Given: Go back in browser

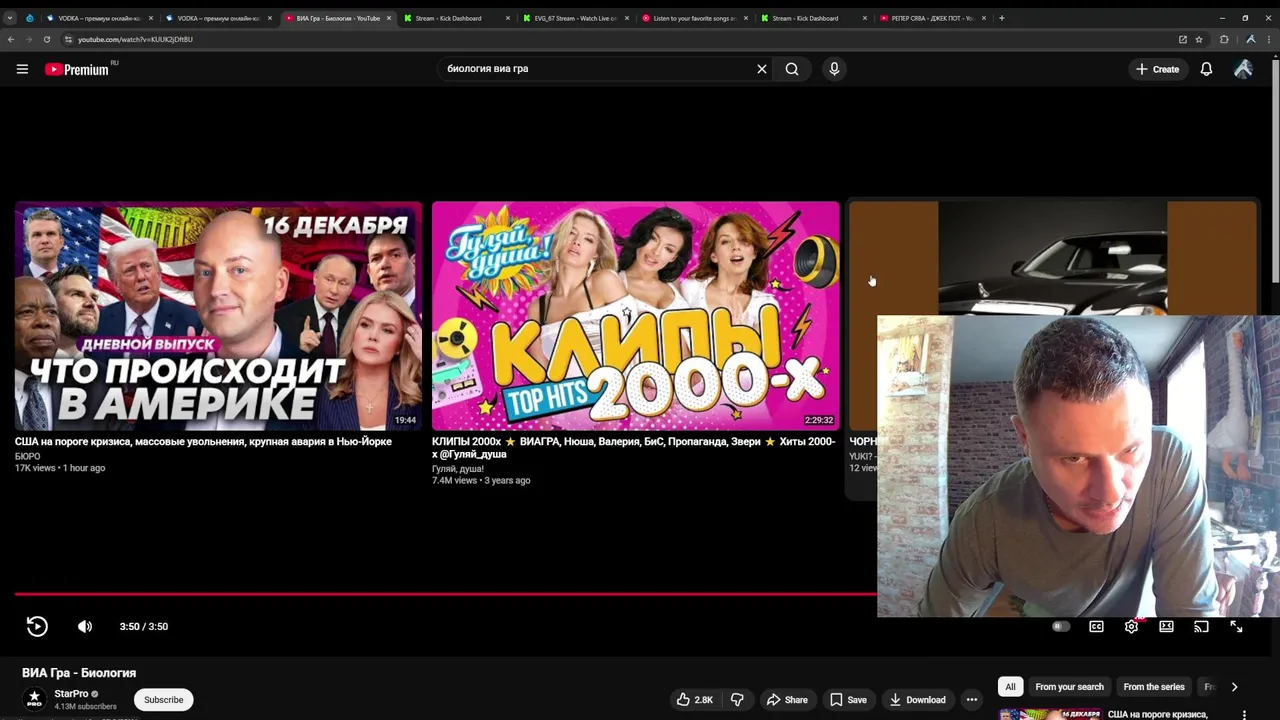Looking at the screenshot, I should 11,39.
